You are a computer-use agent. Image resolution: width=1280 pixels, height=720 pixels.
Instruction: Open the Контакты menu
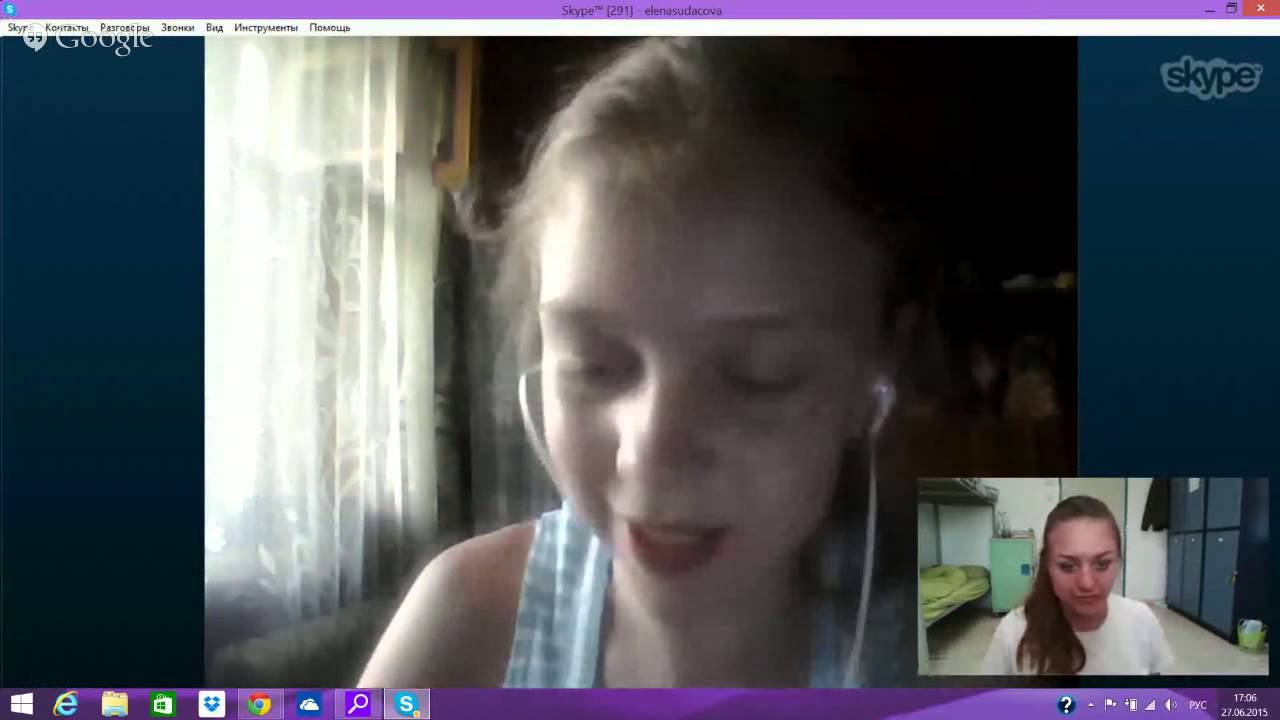click(x=66, y=27)
